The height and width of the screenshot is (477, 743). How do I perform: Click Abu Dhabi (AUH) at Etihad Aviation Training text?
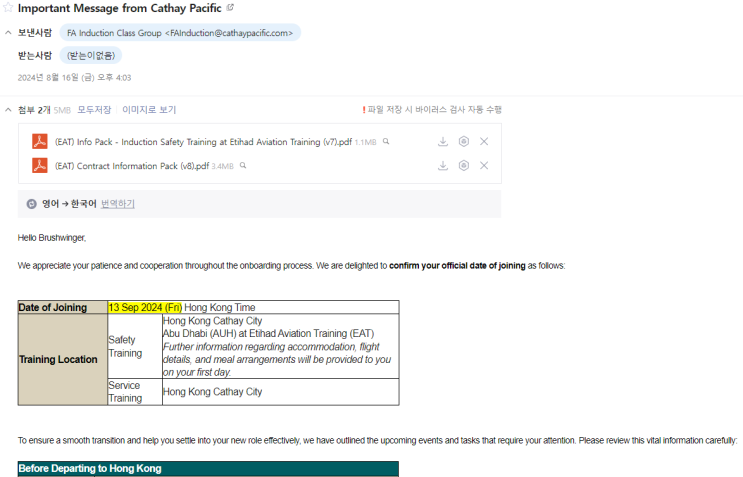[268, 333]
